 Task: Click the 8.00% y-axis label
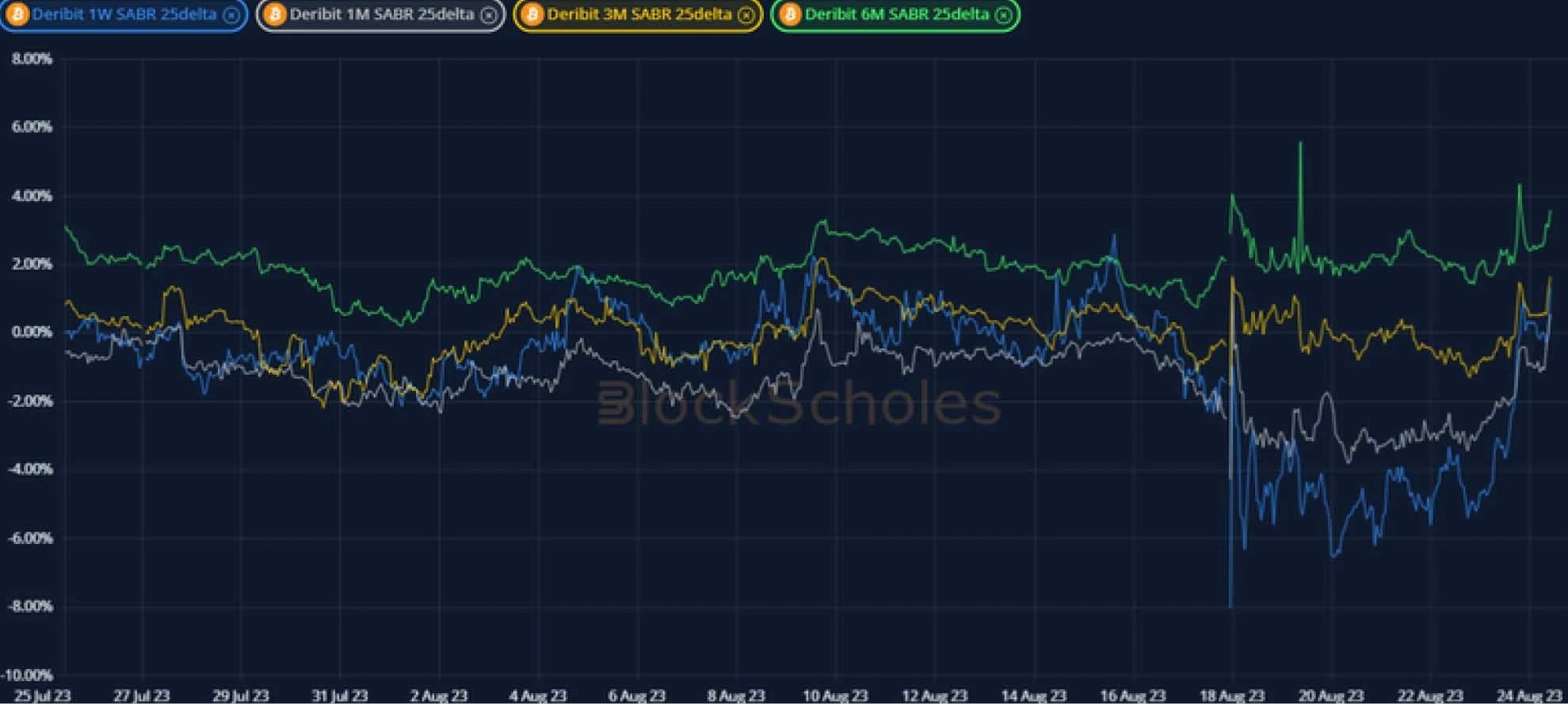(x=32, y=59)
